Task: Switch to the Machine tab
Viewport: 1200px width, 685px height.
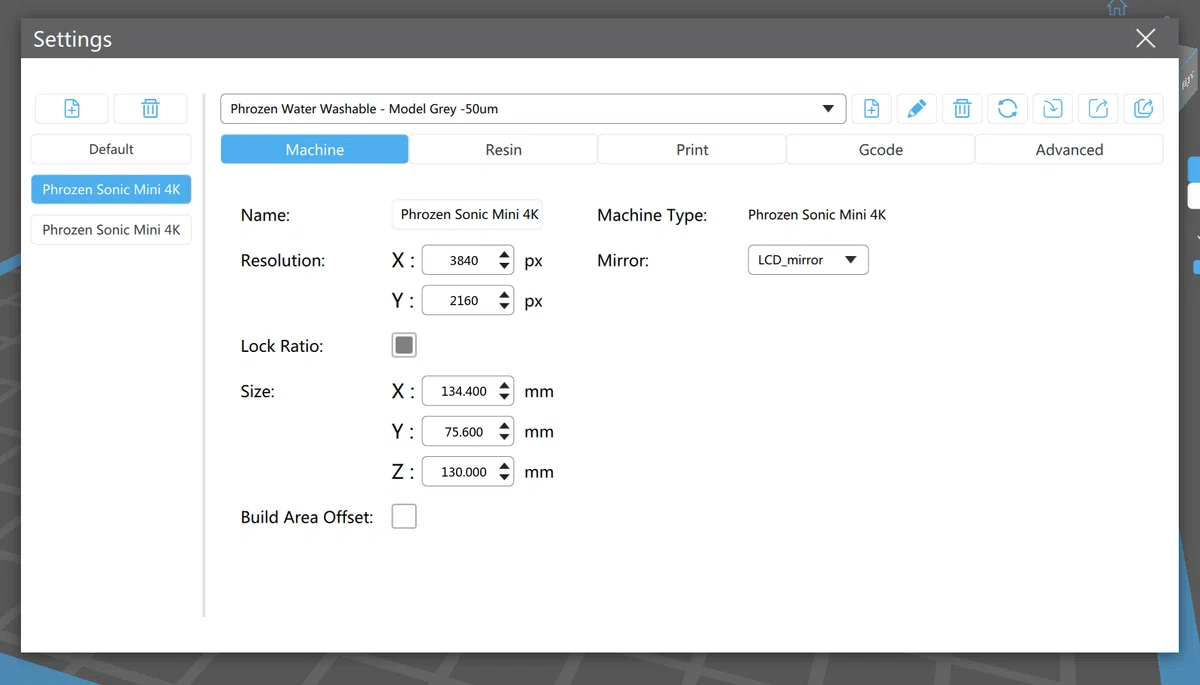Action: [x=315, y=150]
